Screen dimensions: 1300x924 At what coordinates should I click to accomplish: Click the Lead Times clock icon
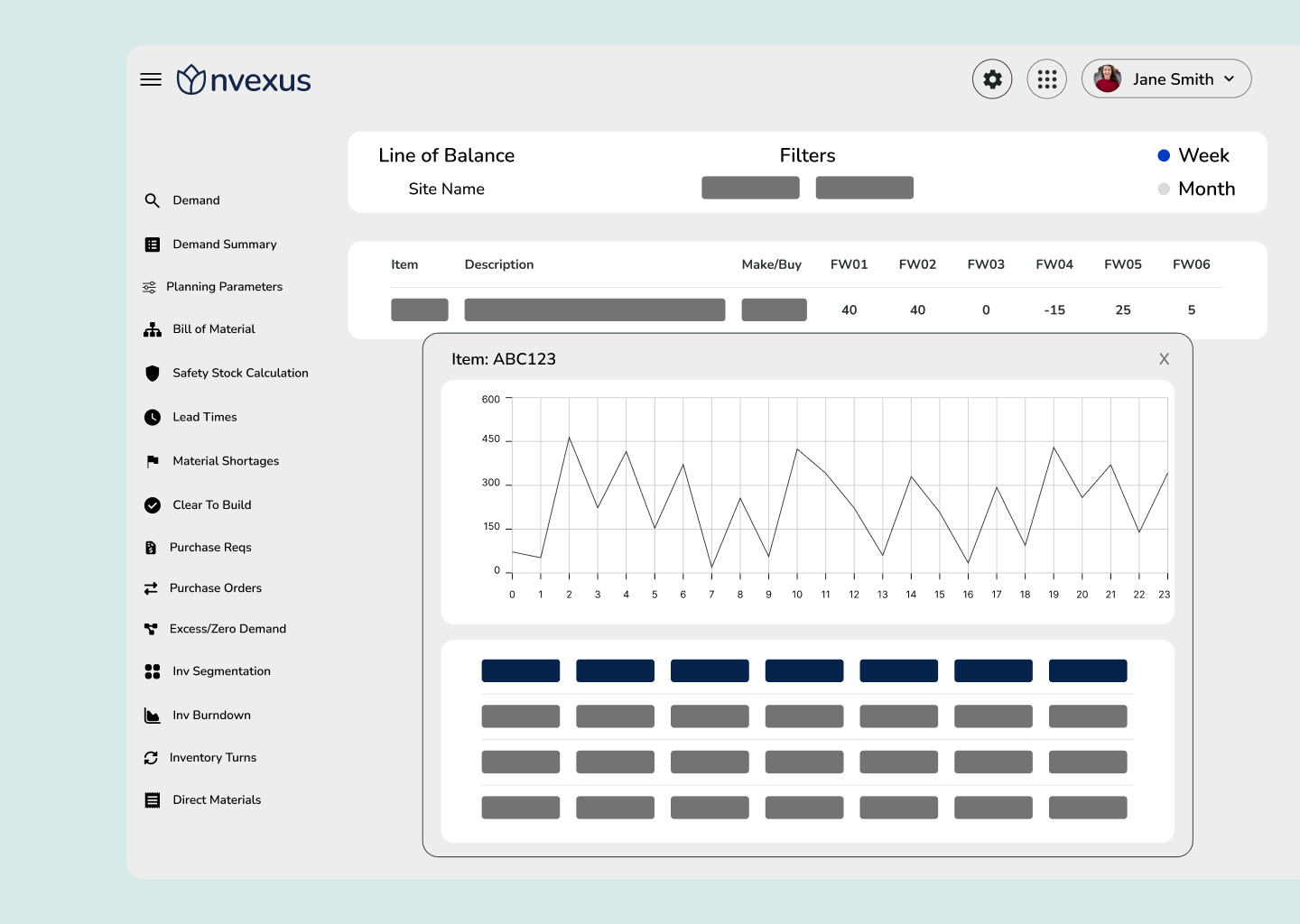point(153,417)
